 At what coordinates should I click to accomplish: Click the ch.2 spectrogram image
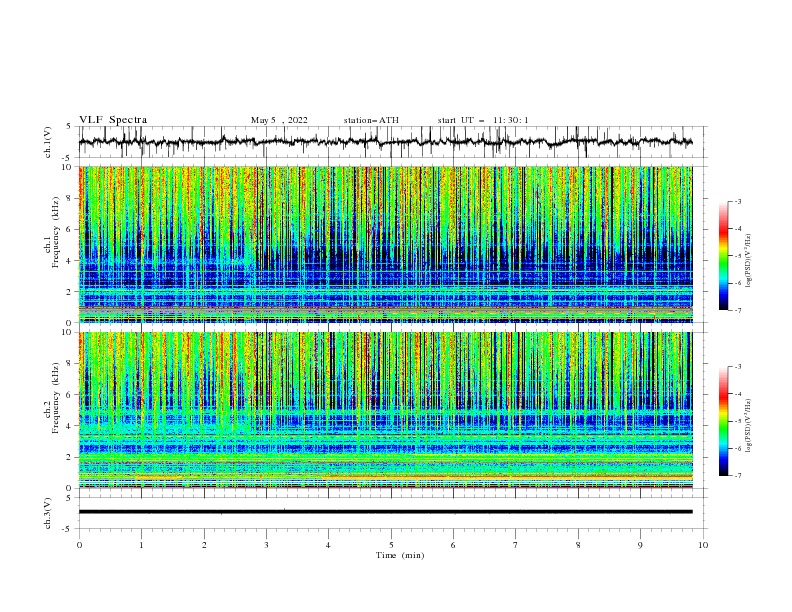pos(386,410)
